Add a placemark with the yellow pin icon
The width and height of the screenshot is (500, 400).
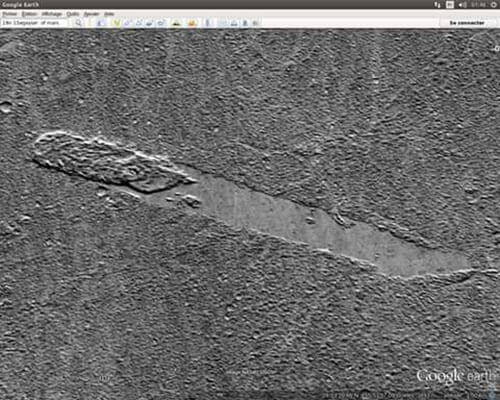click(116, 23)
